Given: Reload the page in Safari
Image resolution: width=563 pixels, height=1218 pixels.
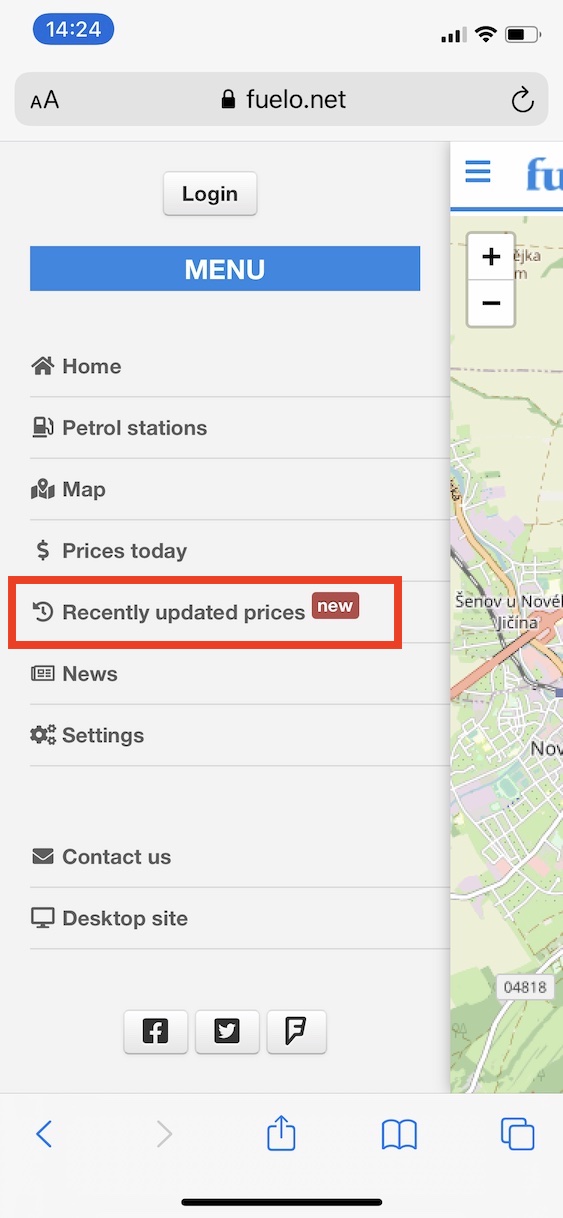Looking at the screenshot, I should (522, 100).
